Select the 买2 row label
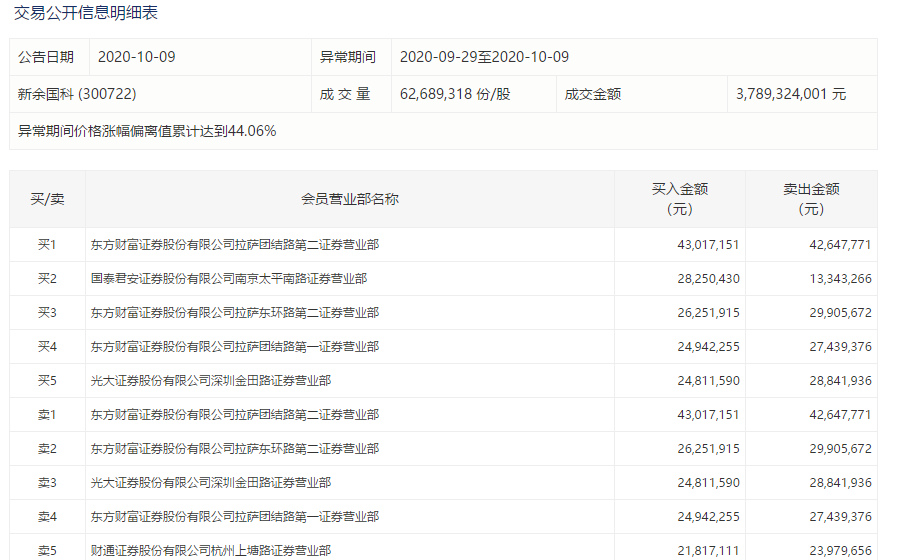This screenshot has height=560, width=904. [47, 279]
